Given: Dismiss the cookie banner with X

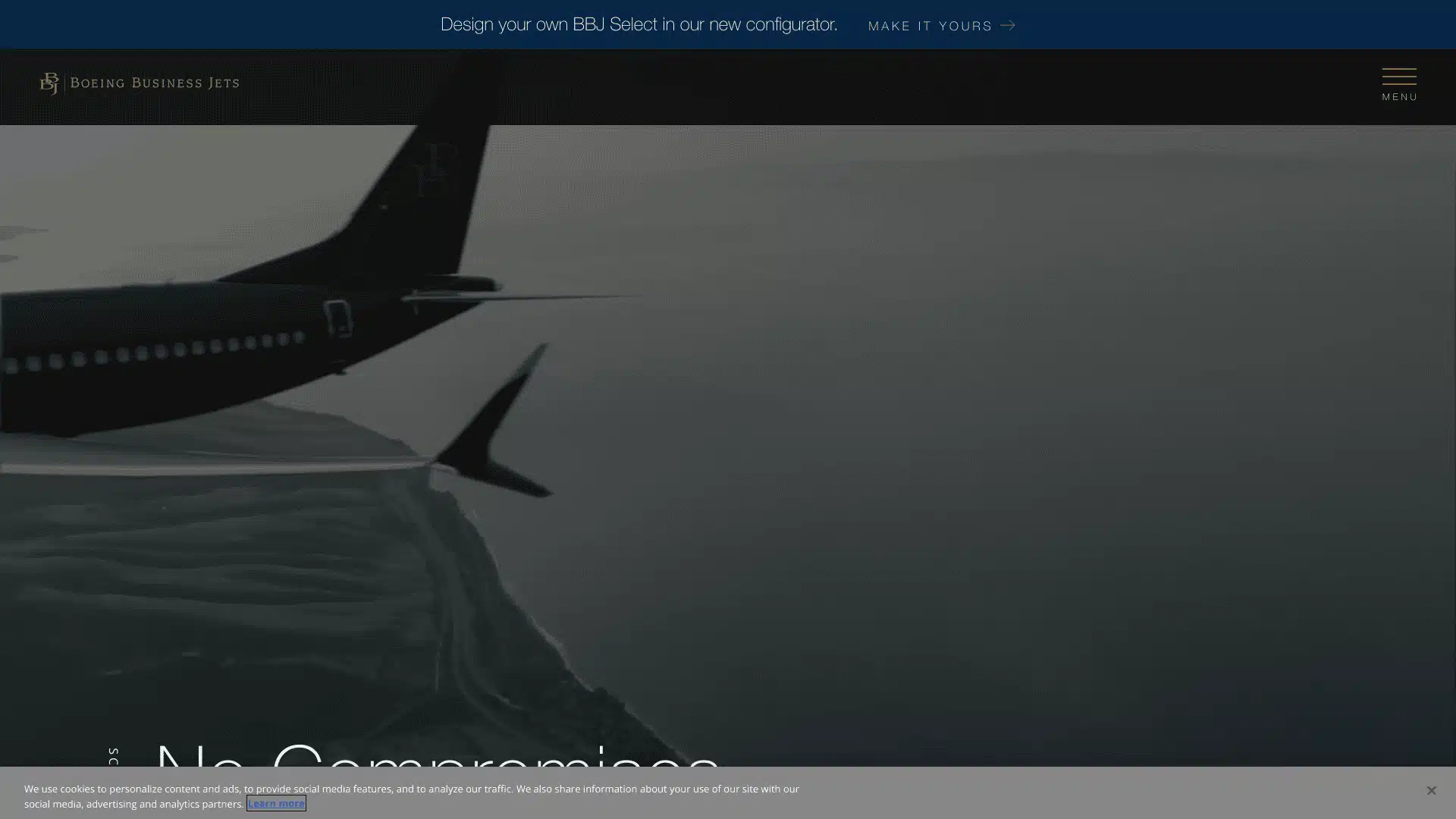Looking at the screenshot, I should (x=1430, y=790).
